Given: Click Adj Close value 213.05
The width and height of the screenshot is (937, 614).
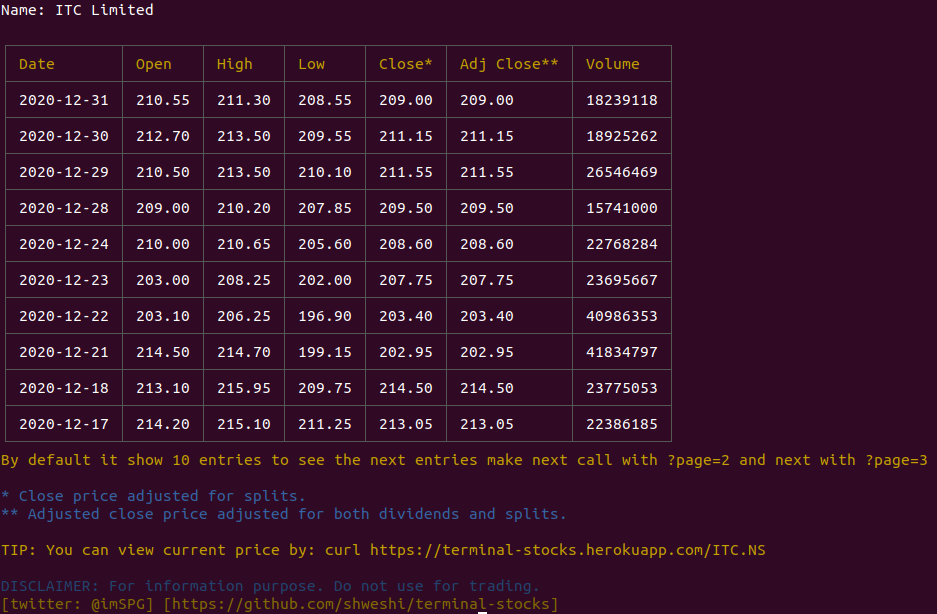Looking at the screenshot, I should click(486, 424).
